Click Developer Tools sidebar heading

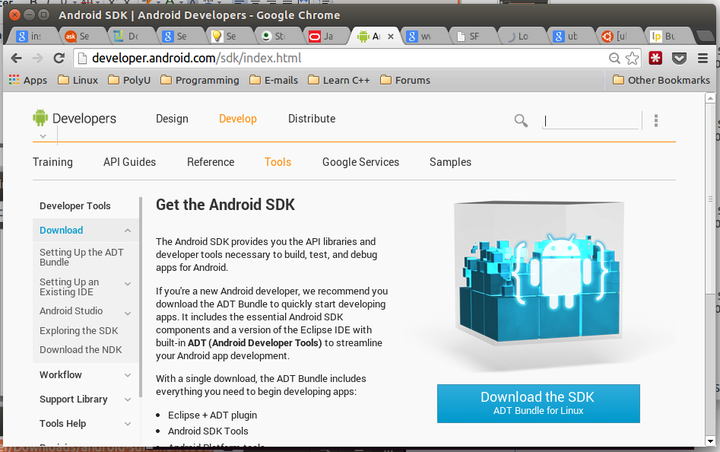click(75, 206)
